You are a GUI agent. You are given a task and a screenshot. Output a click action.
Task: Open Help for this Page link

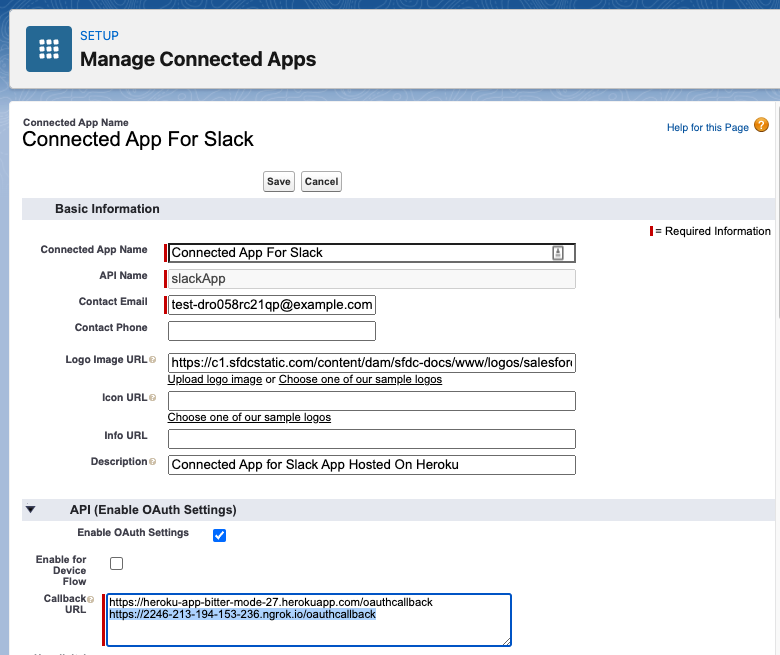click(x=707, y=127)
